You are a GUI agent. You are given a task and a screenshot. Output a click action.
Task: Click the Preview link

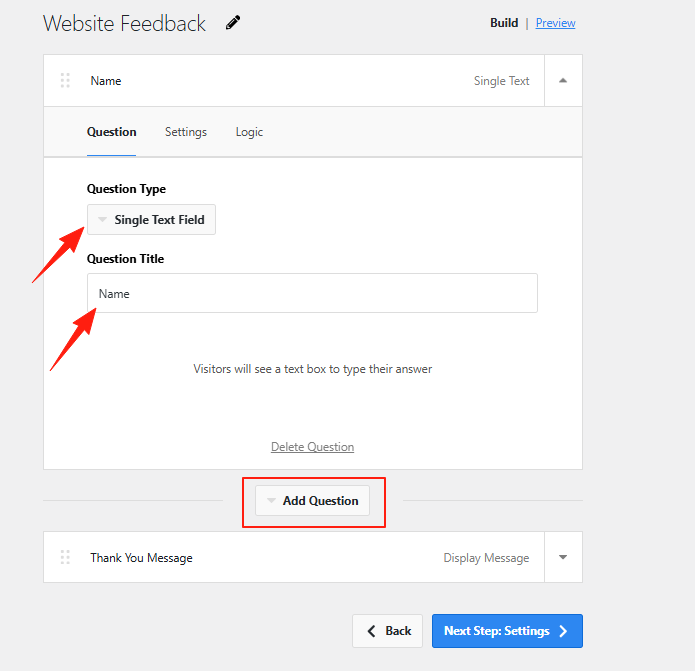point(555,23)
